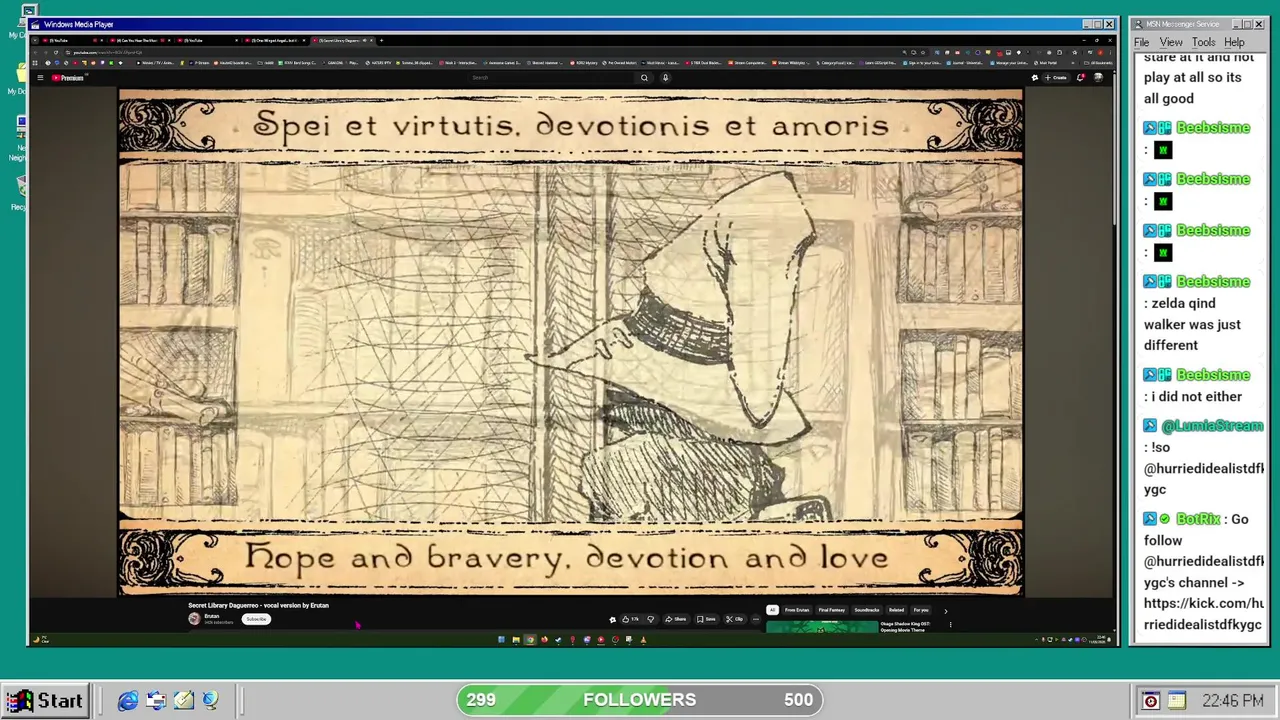Click the YouTube hamburger guide menu icon

[x=40, y=77]
